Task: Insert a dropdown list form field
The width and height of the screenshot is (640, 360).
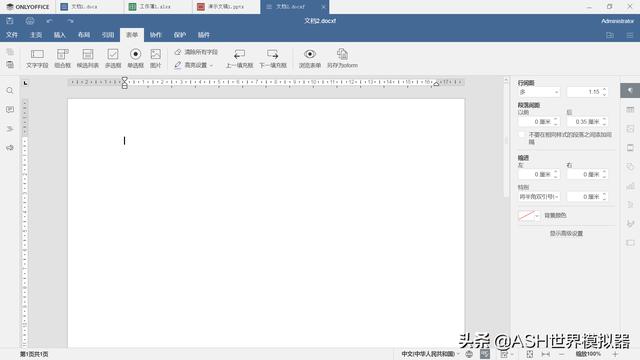Action: coord(88,58)
